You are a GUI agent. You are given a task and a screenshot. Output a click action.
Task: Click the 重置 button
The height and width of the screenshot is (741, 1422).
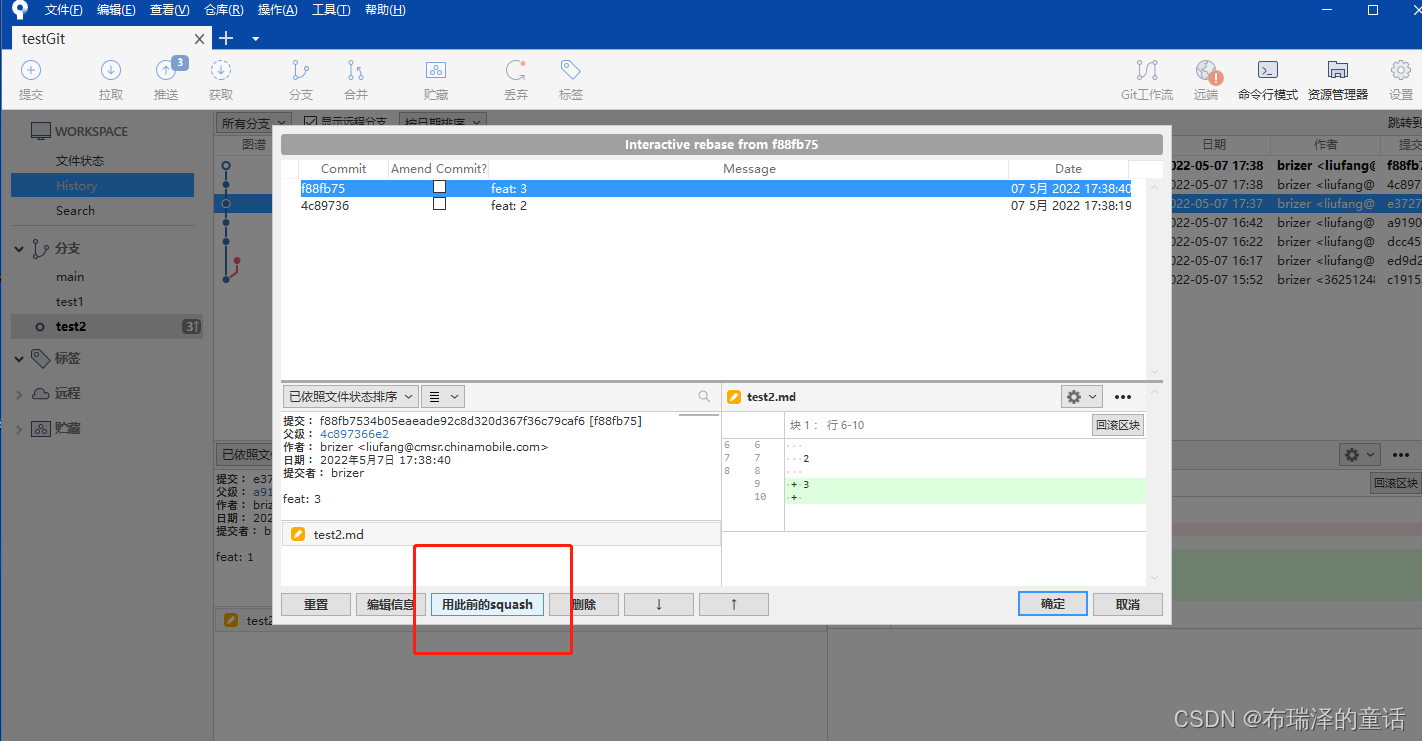(316, 604)
